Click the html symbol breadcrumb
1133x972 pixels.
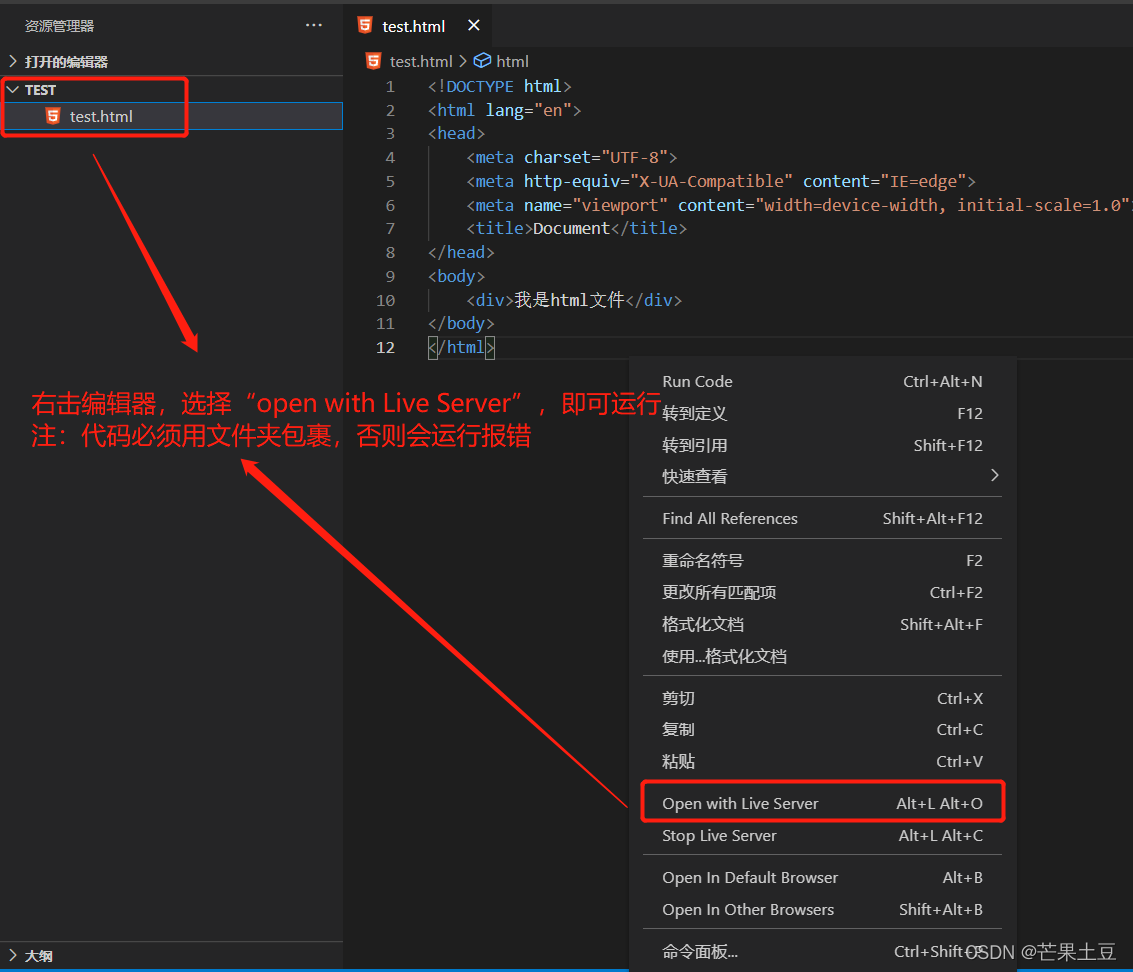coord(512,61)
